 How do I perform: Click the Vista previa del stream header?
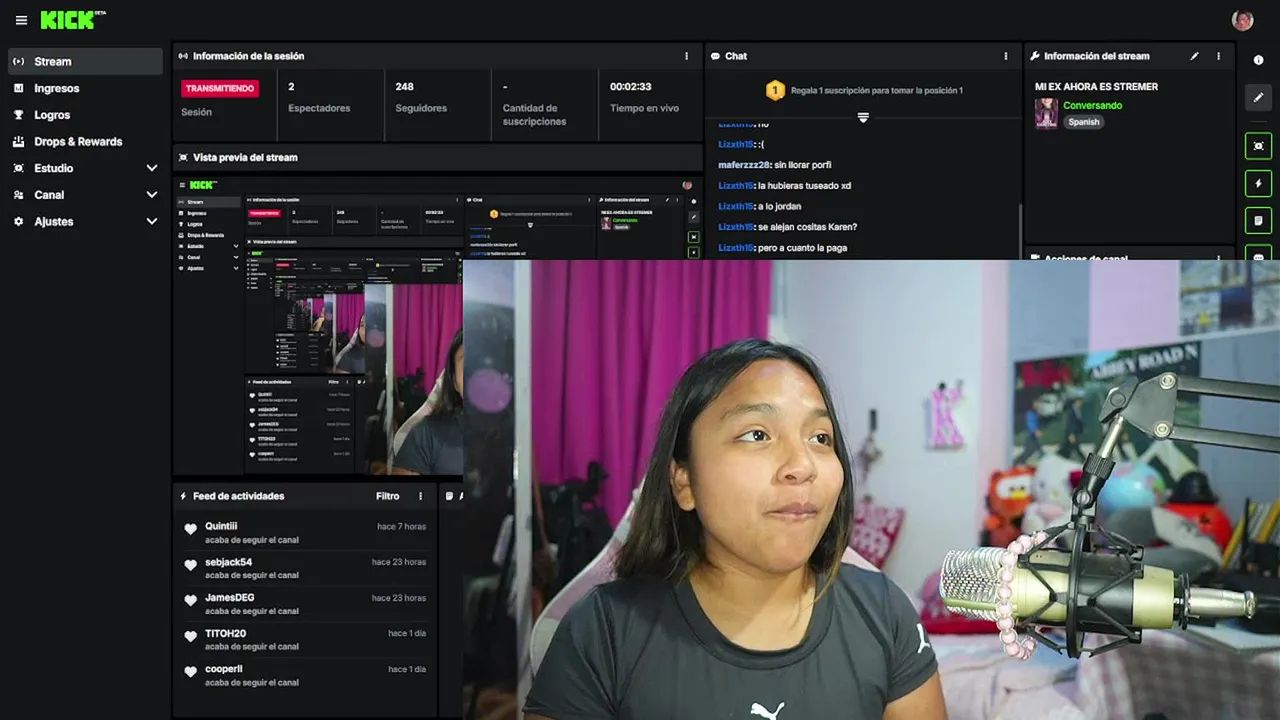(x=438, y=157)
